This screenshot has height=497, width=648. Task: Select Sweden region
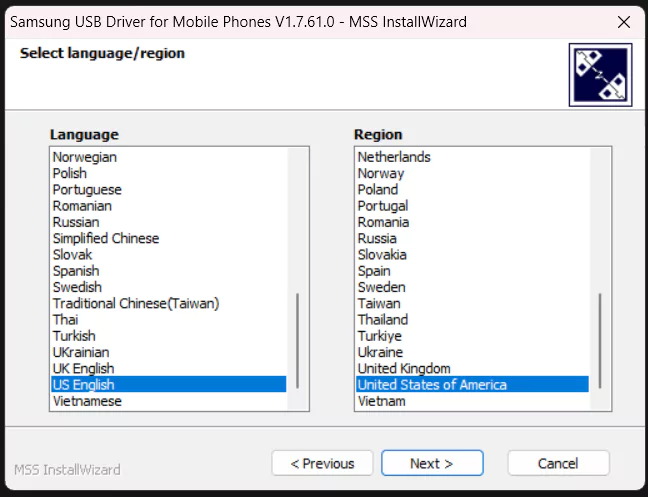coord(472,287)
